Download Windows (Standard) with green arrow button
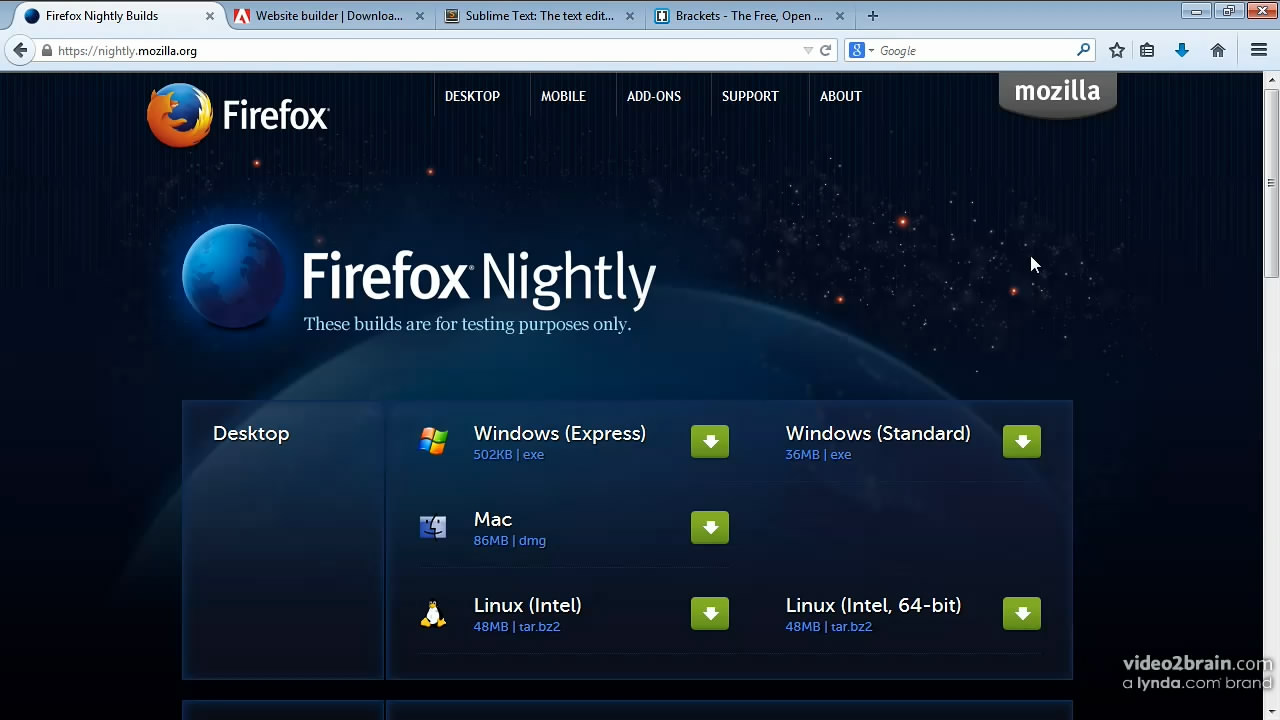The width and height of the screenshot is (1280, 720). tap(1022, 441)
